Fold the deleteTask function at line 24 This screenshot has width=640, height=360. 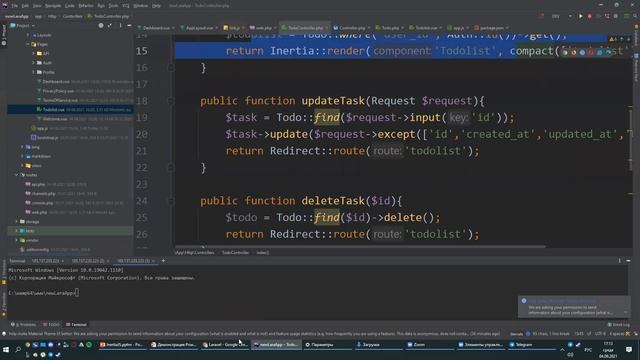pos(171,201)
